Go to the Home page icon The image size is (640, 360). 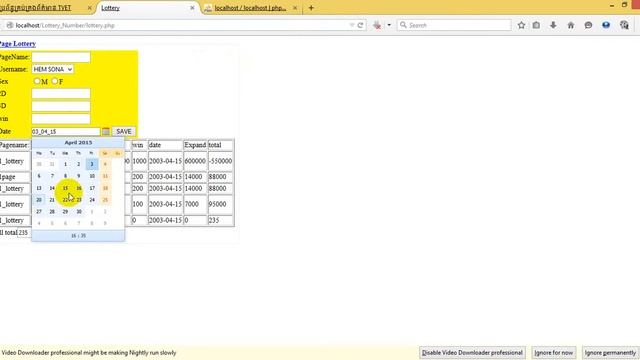click(x=571, y=25)
